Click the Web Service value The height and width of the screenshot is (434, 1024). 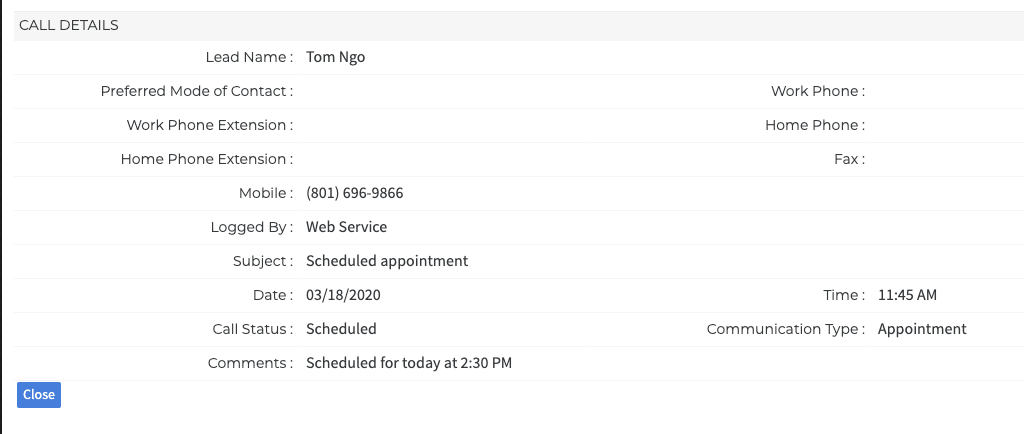click(x=346, y=227)
